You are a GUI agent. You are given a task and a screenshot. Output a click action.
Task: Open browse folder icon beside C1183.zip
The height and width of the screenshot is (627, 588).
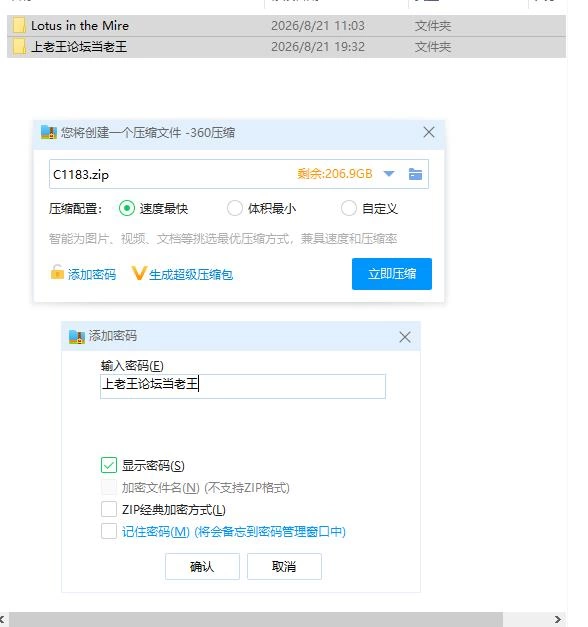coord(415,174)
